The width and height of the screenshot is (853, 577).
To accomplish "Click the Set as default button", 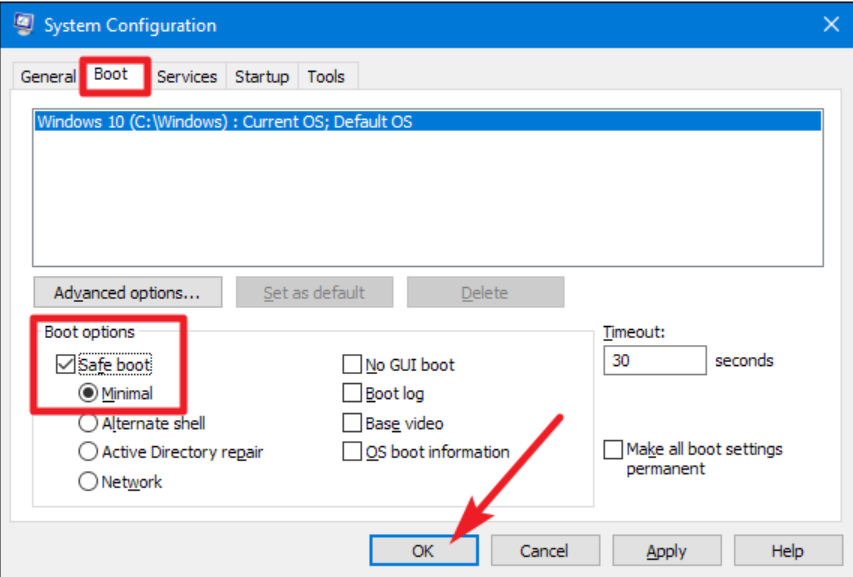I will pyautogui.click(x=314, y=293).
